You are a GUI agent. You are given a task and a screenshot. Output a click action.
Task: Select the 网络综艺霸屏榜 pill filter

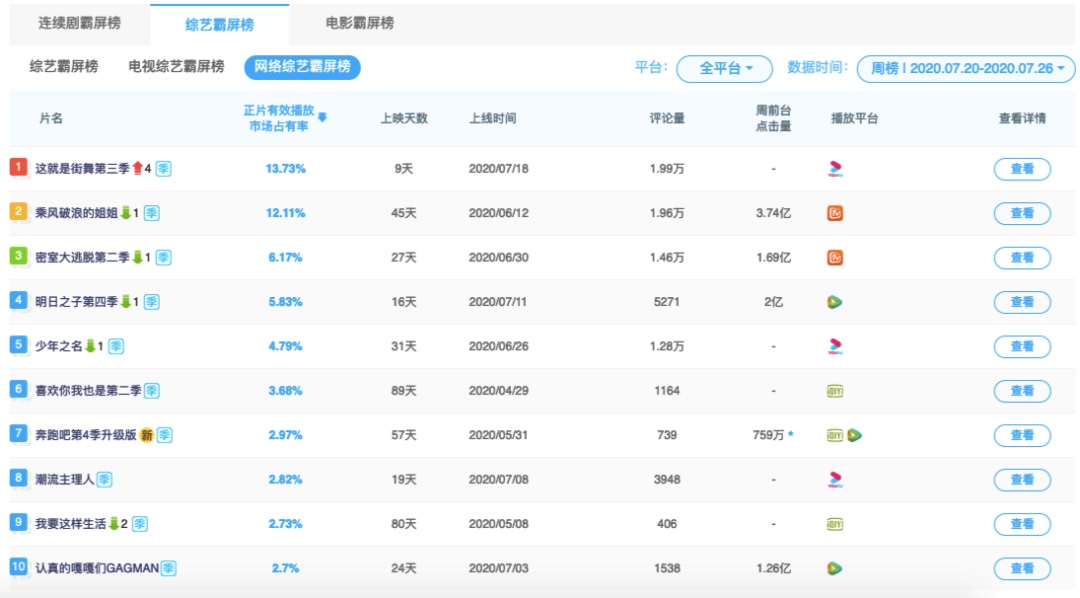(302, 67)
